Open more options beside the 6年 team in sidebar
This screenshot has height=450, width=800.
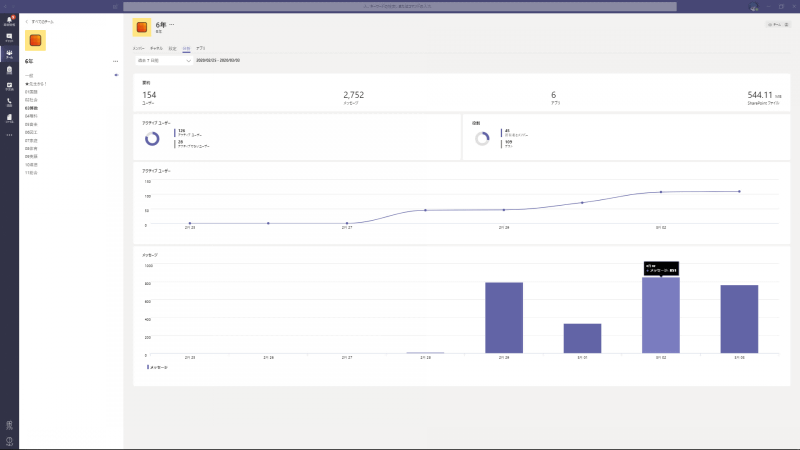point(116,61)
